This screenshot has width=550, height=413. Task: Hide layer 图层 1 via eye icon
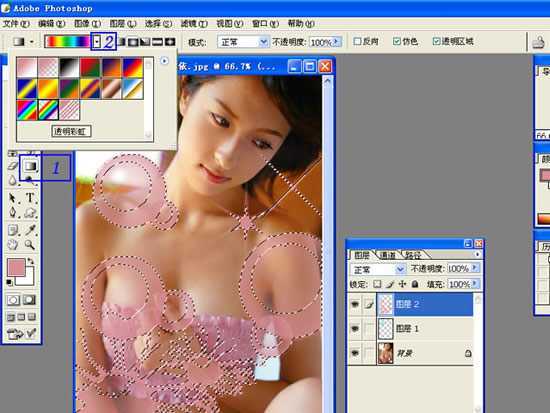click(355, 328)
